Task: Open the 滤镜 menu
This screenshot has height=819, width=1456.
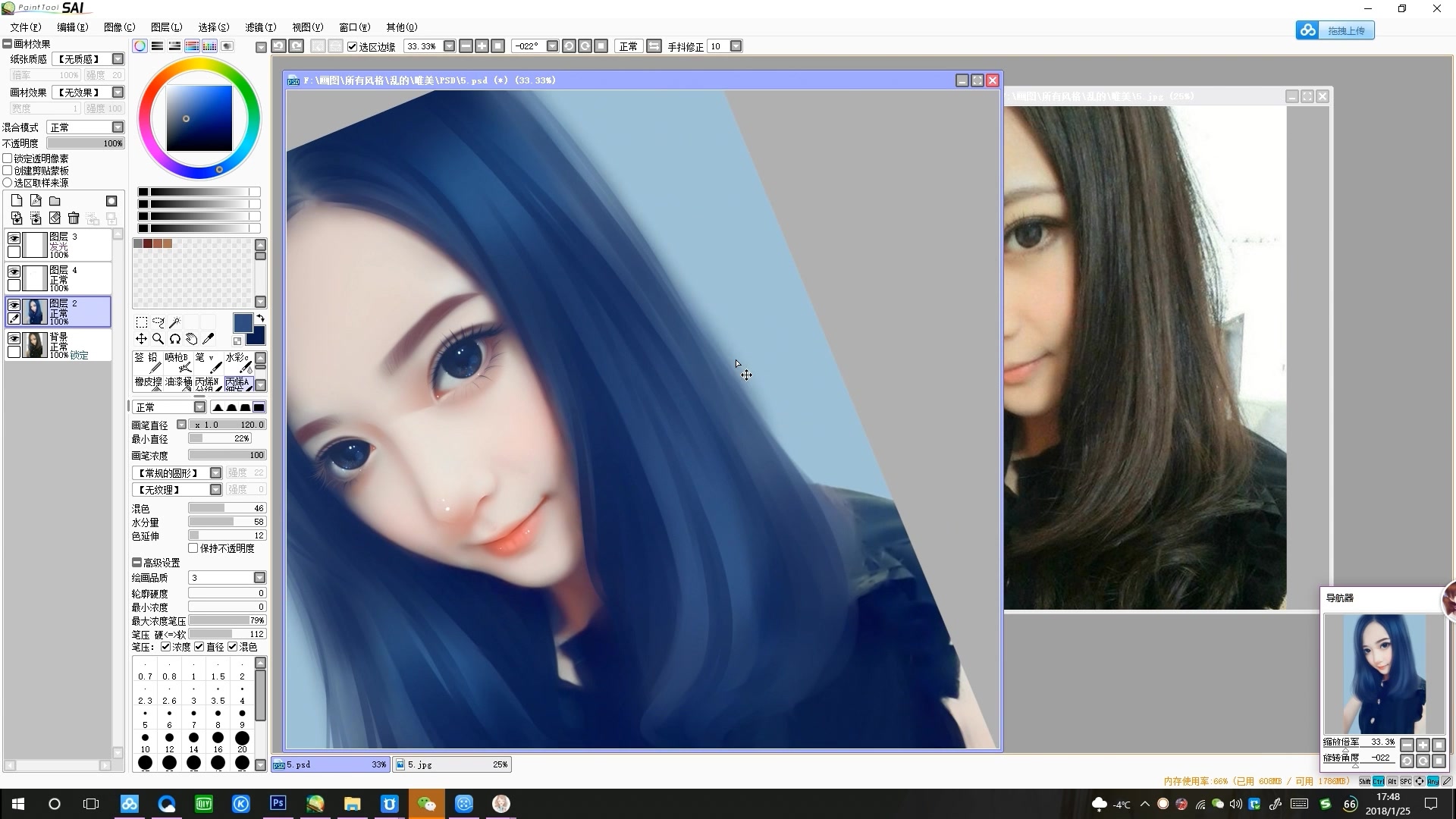Action: click(259, 27)
